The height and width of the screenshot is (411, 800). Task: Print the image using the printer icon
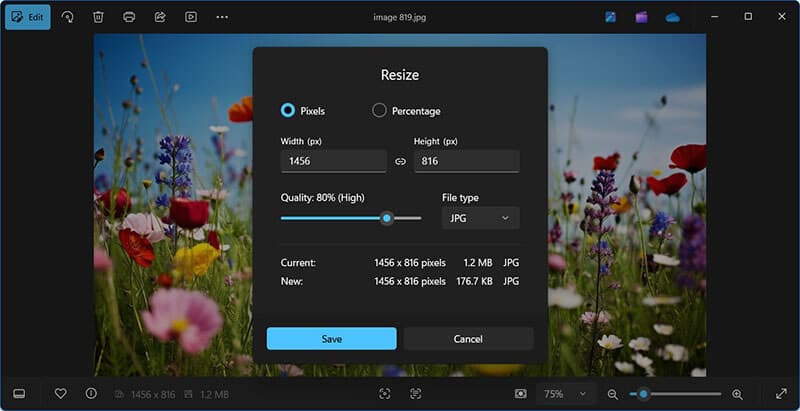point(128,17)
